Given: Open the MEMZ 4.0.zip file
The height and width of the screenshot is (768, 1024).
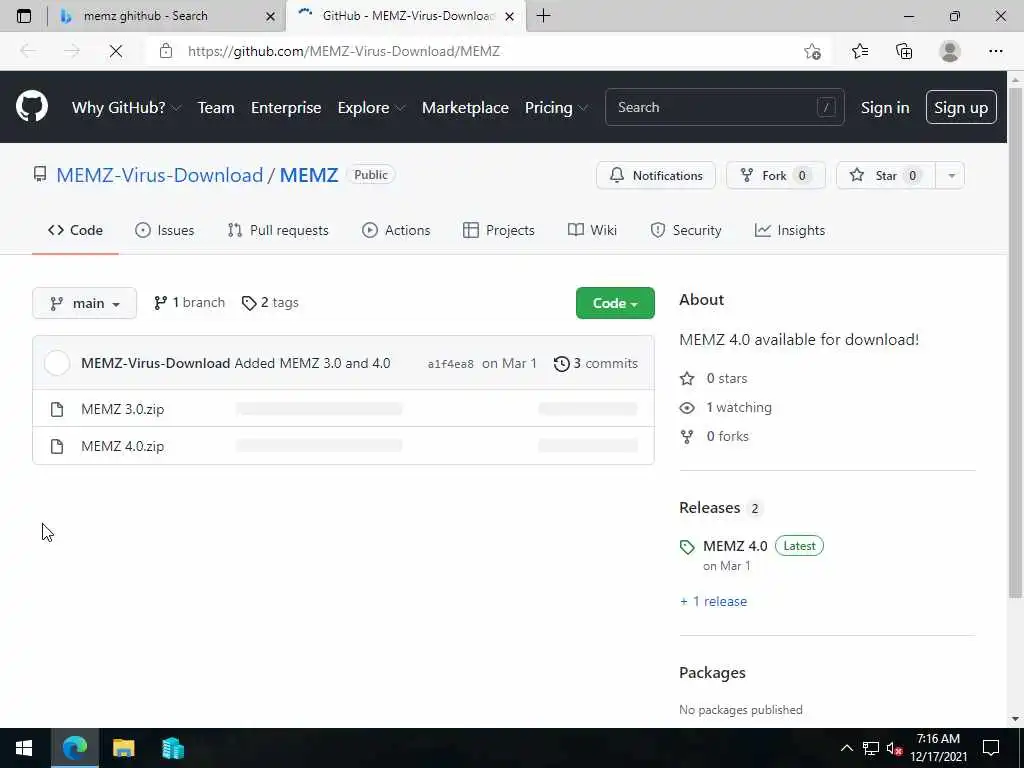Looking at the screenshot, I should 123,446.
